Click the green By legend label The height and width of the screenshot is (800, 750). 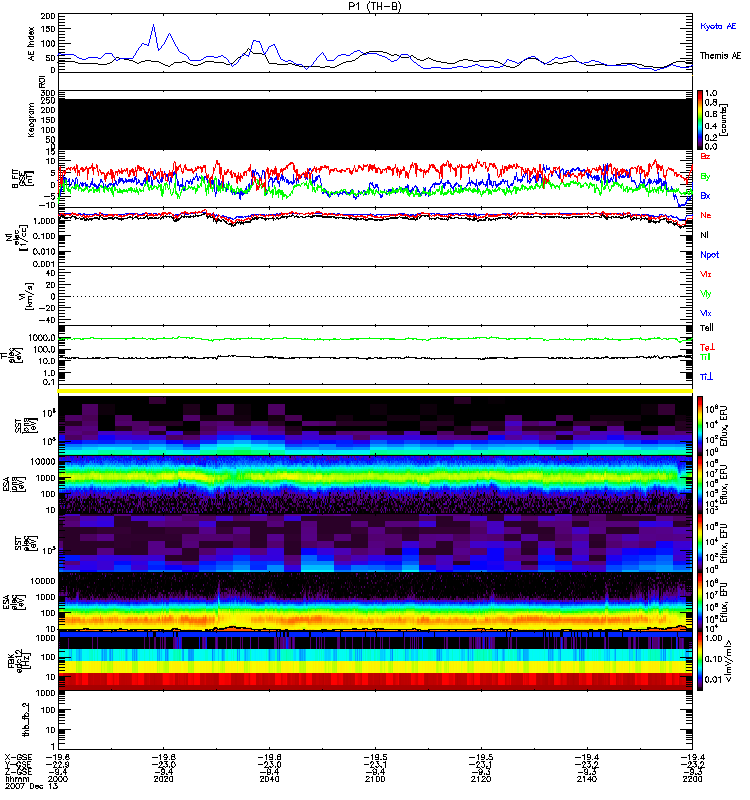tap(705, 177)
